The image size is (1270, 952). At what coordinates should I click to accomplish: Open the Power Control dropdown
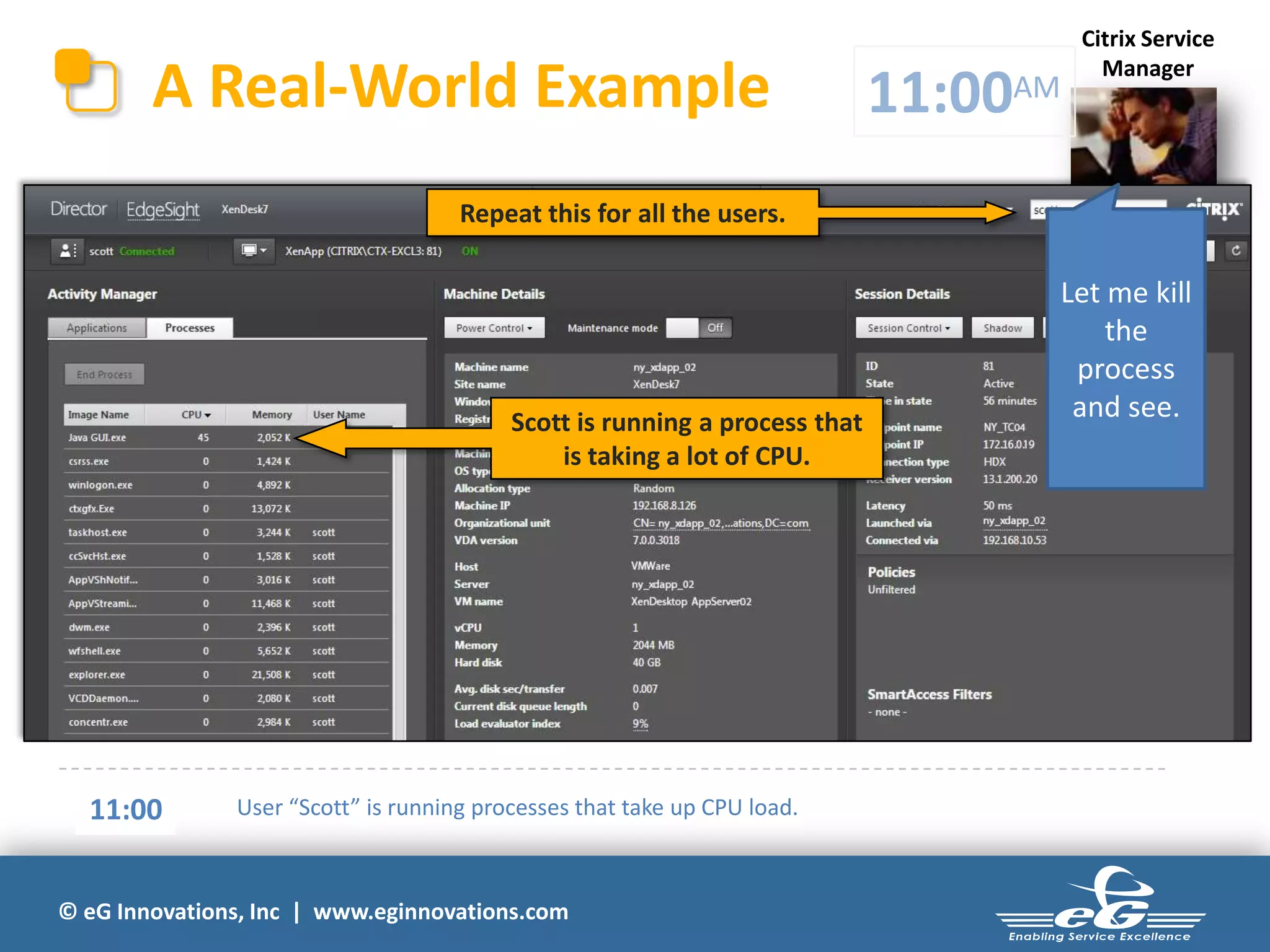click(494, 328)
